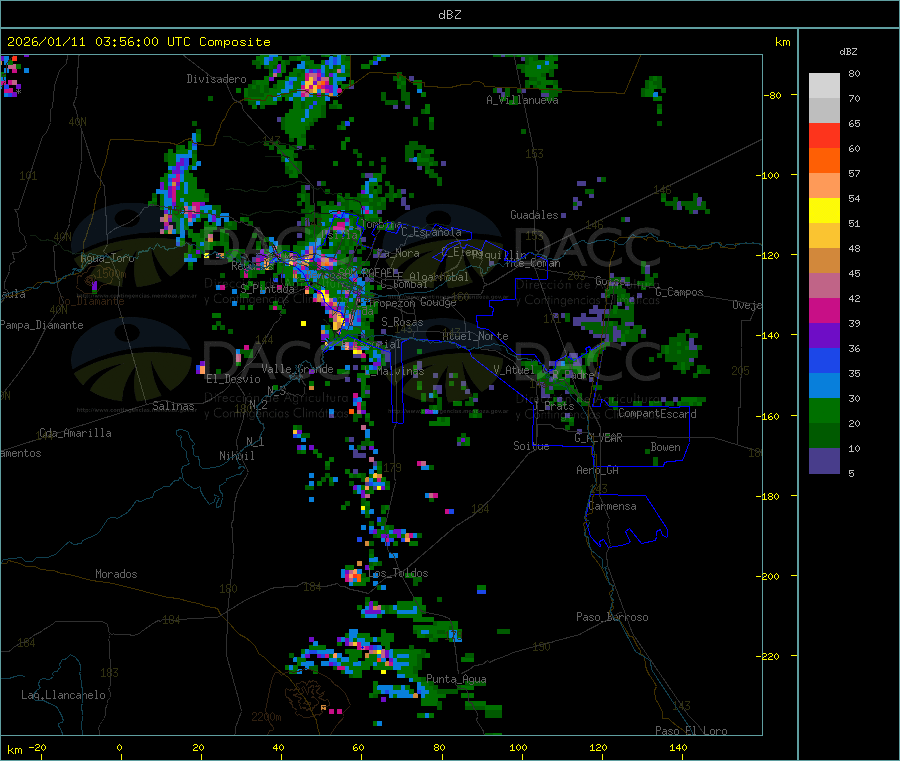
Task: Click the Paso_El_Loro place label
Action: tap(691, 731)
